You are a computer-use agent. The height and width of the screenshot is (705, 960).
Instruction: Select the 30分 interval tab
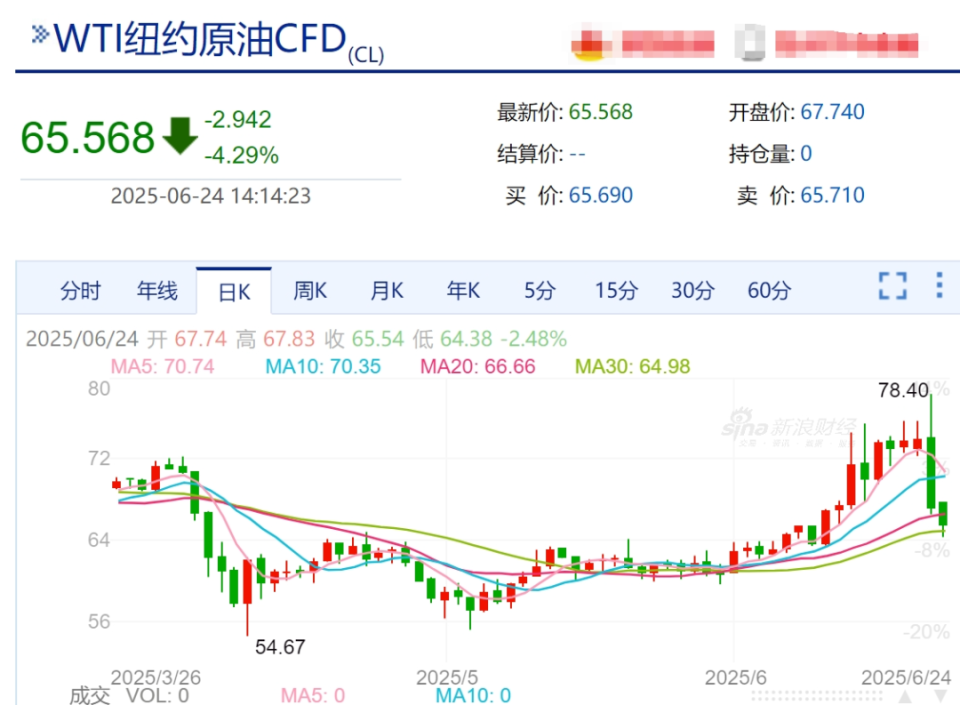[x=693, y=290]
